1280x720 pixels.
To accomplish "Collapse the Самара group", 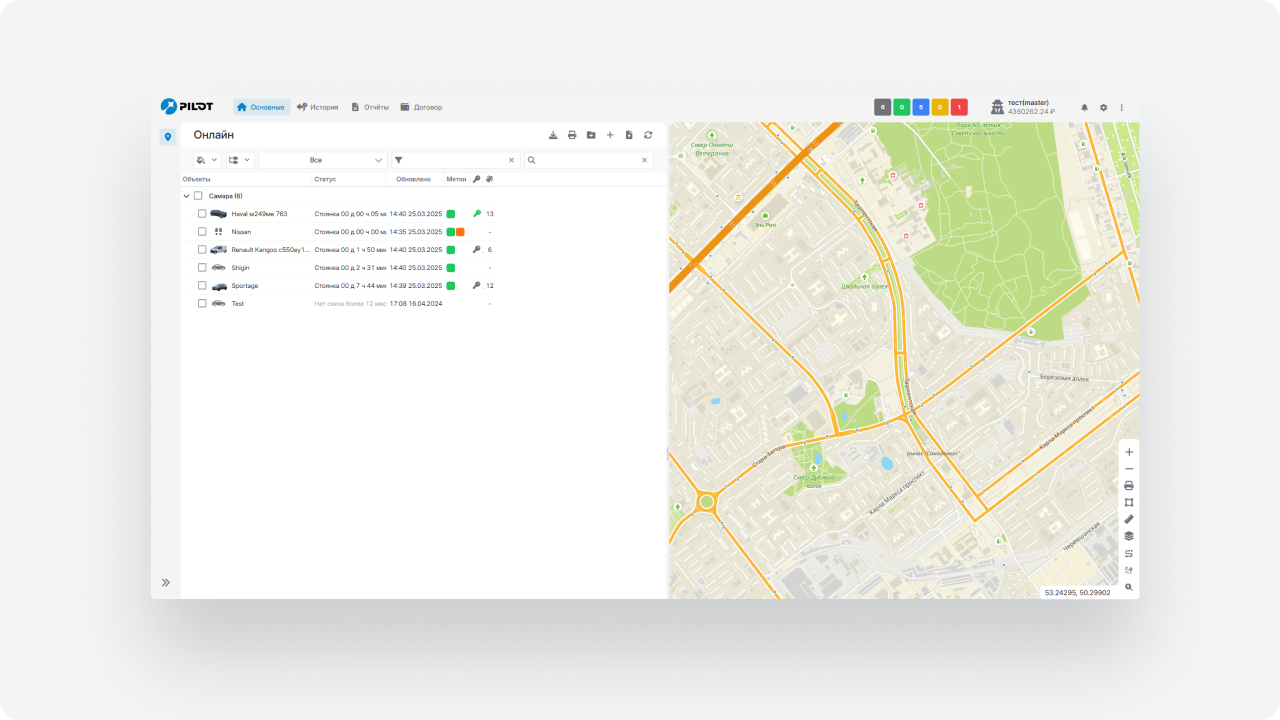I will click(187, 196).
